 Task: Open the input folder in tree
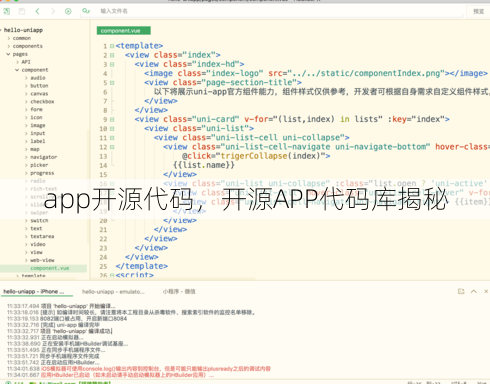pos(38,133)
